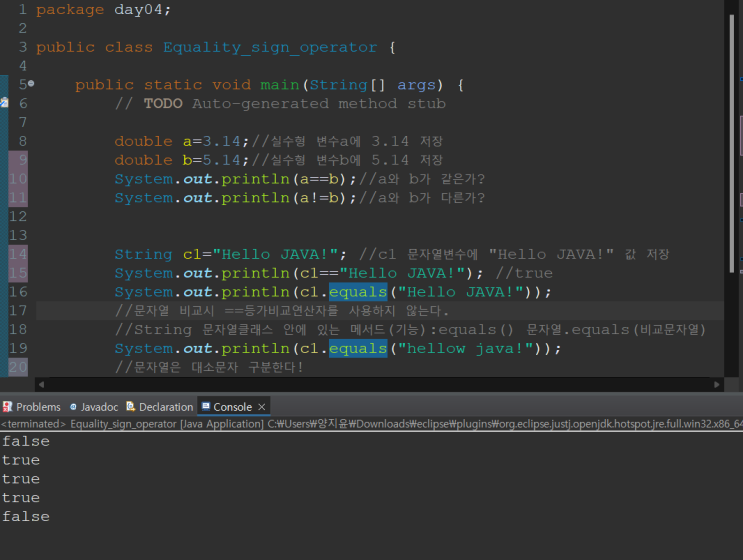Click the highlighted equals on line 16
Viewport: 743px width, 560px height.
click(x=357, y=292)
